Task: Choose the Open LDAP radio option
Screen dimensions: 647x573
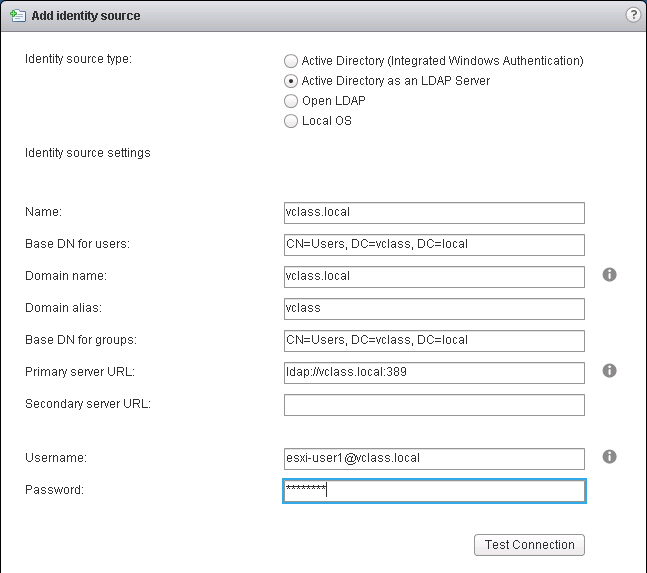Action: 291,101
